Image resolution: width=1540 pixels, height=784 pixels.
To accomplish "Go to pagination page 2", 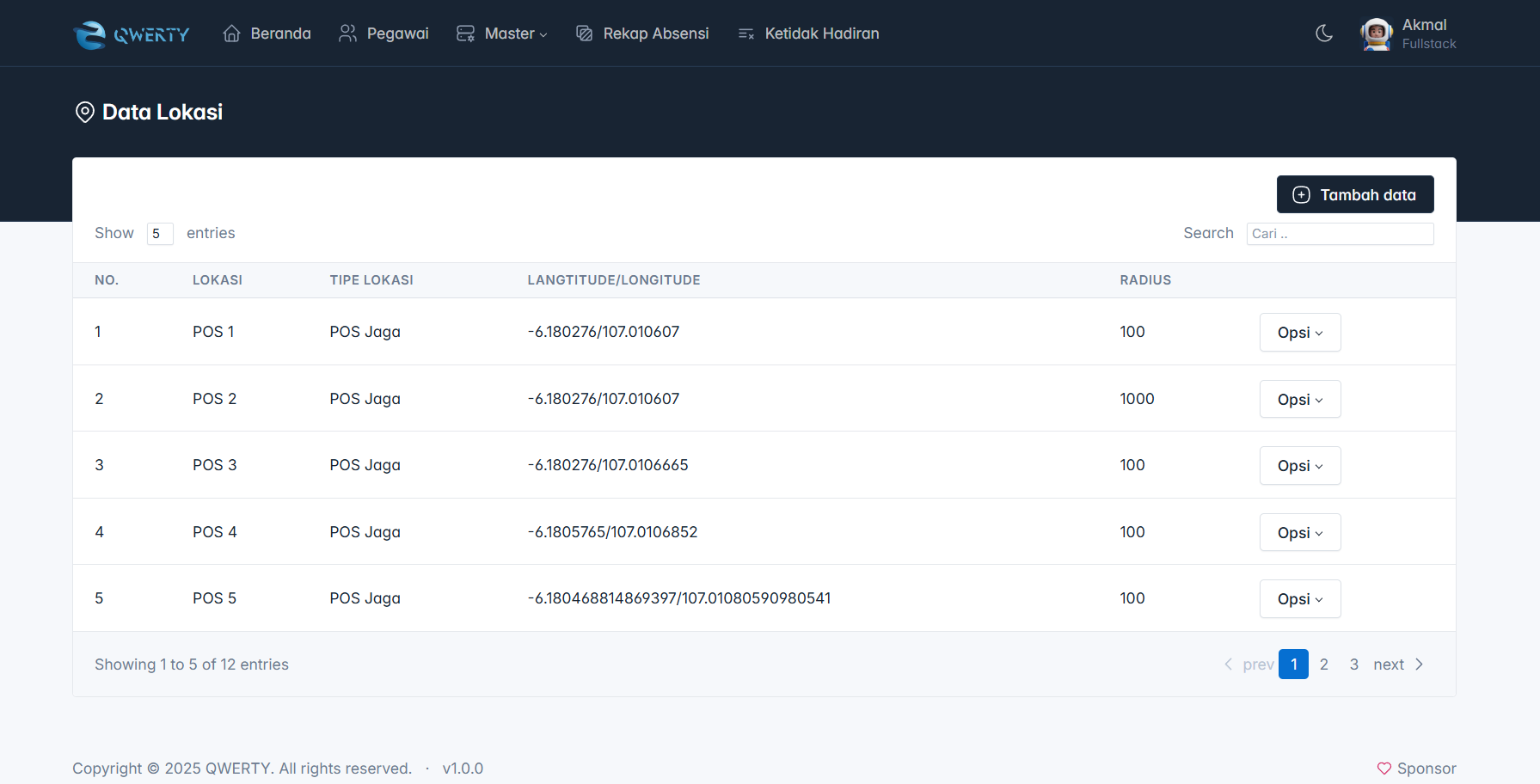I will [x=1324, y=665].
